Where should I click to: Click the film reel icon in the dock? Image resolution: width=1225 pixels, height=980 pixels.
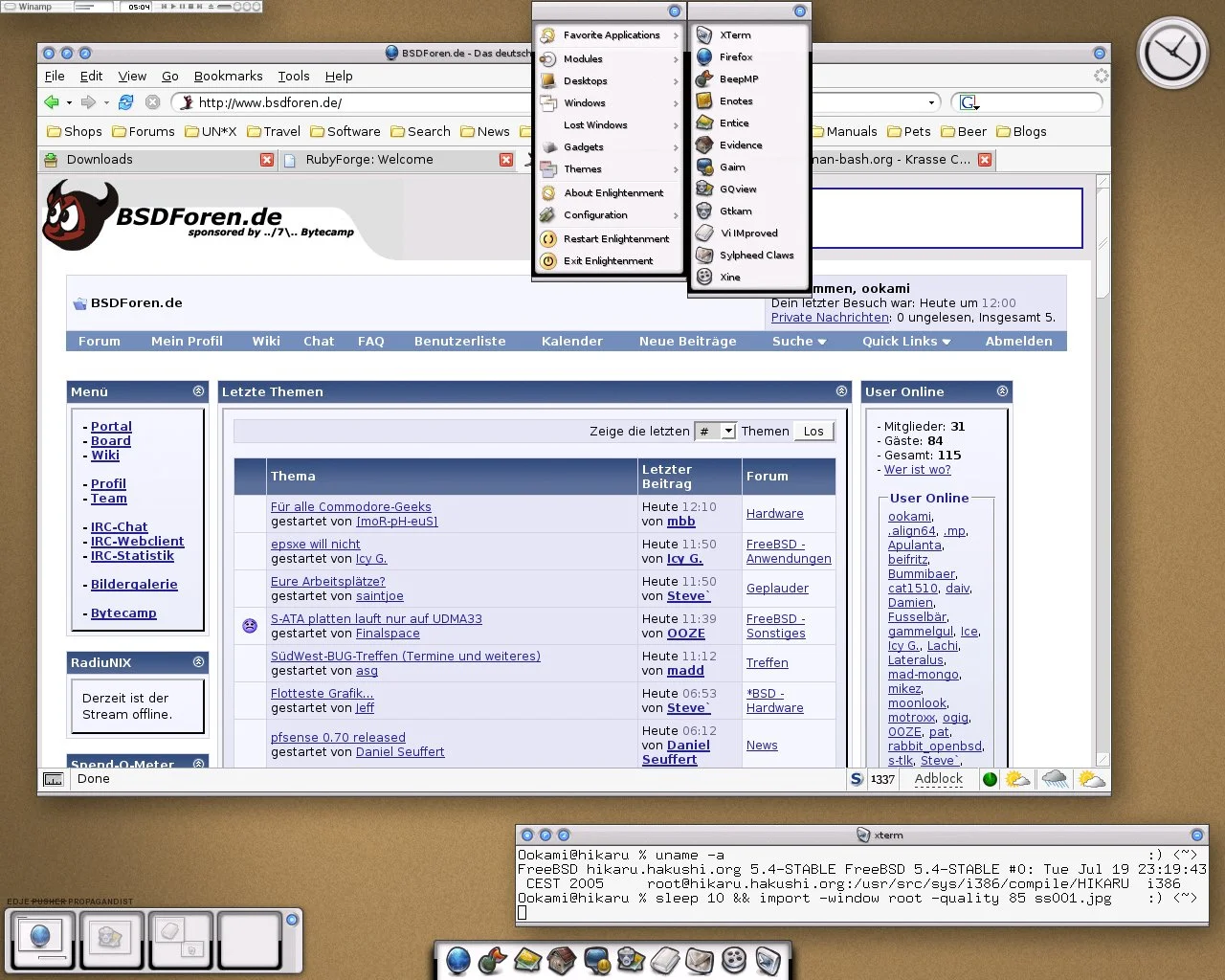click(734, 960)
